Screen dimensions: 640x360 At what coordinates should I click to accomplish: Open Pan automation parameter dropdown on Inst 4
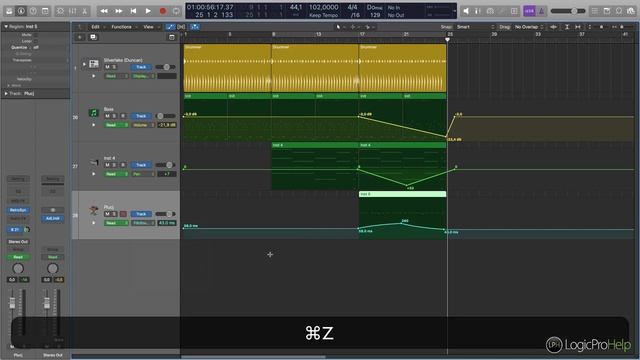(143, 174)
